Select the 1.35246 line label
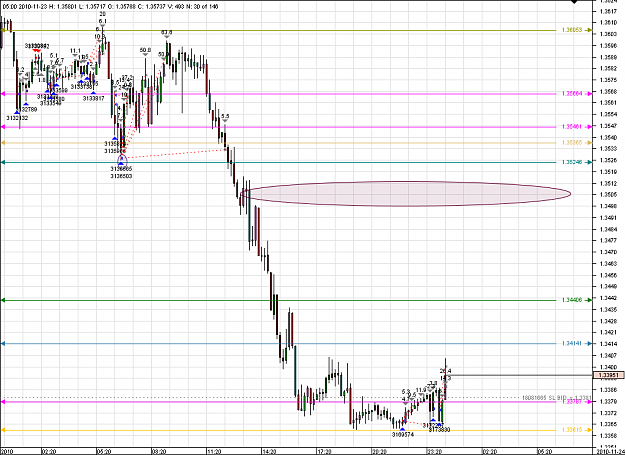The width and height of the screenshot is (625, 455). click(572, 162)
